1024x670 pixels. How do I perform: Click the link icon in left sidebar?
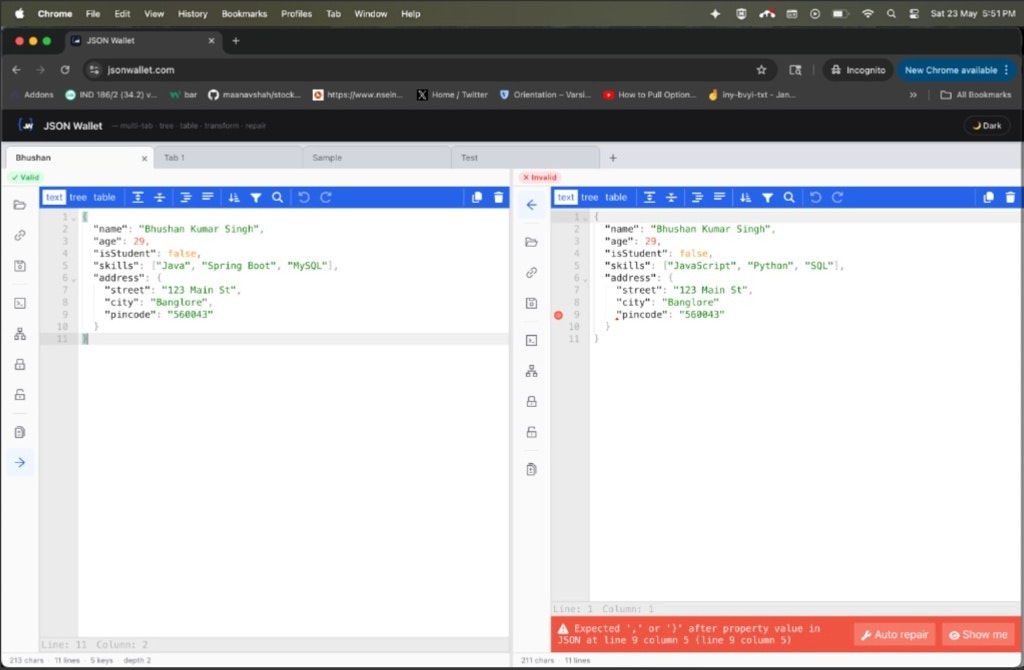pyautogui.click(x=20, y=235)
